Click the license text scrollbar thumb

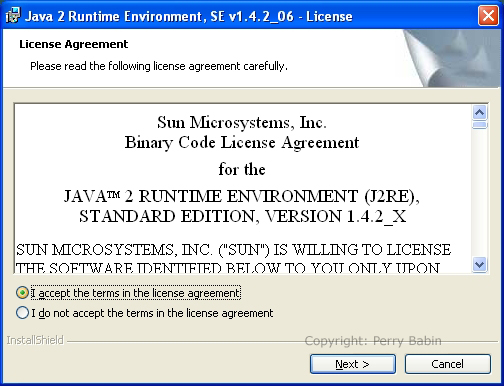[x=480, y=125]
